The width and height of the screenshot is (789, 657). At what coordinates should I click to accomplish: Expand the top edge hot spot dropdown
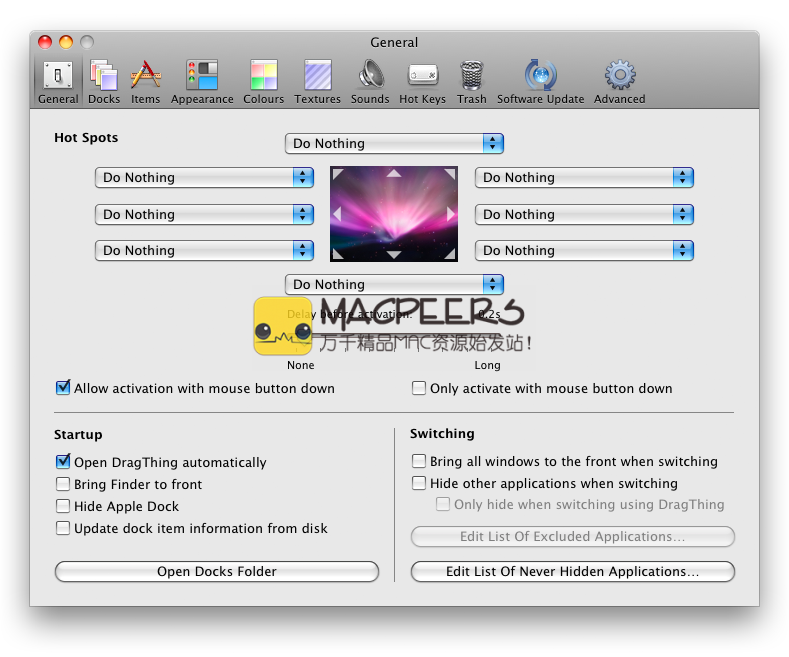point(394,143)
